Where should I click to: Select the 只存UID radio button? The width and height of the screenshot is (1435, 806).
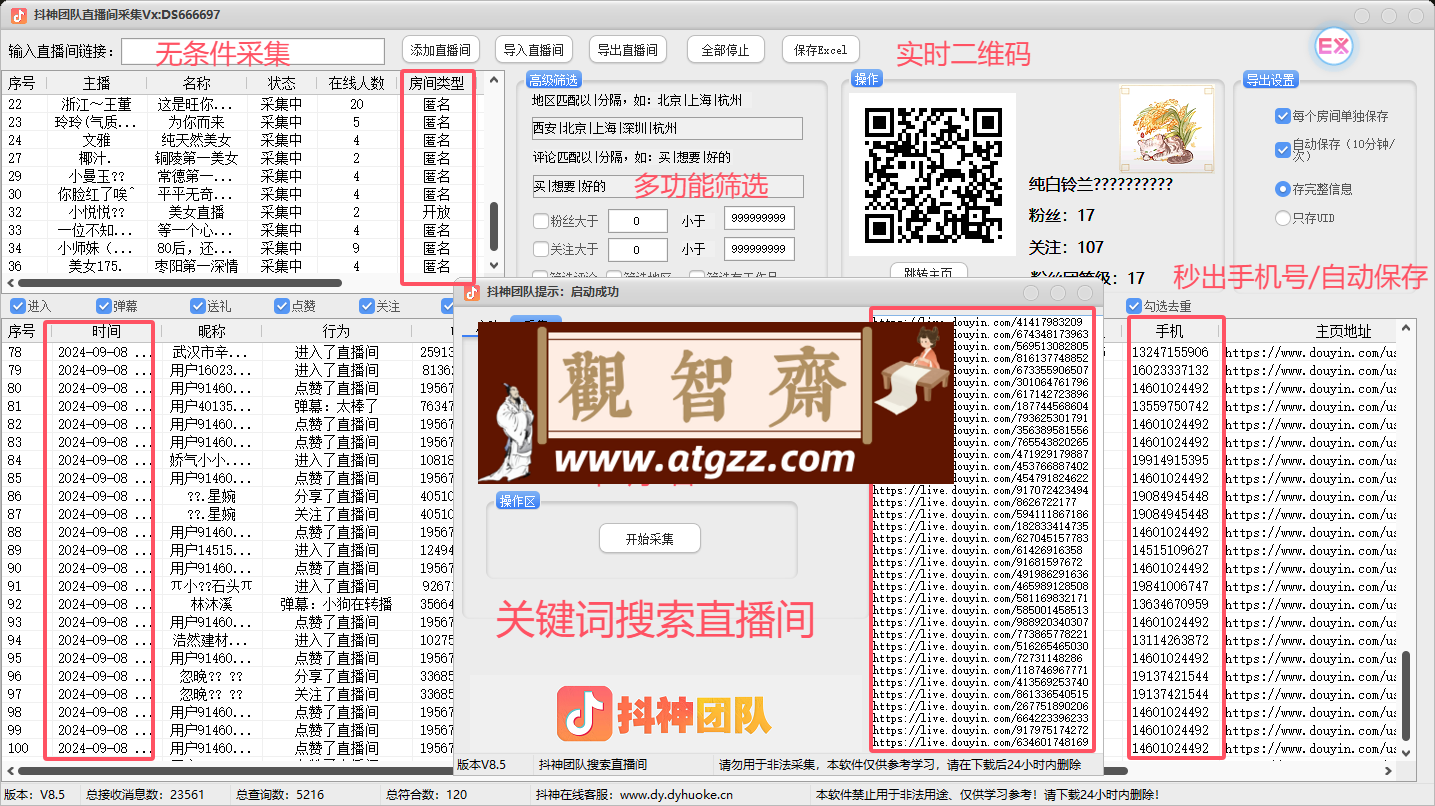click(x=1283, y=218)
